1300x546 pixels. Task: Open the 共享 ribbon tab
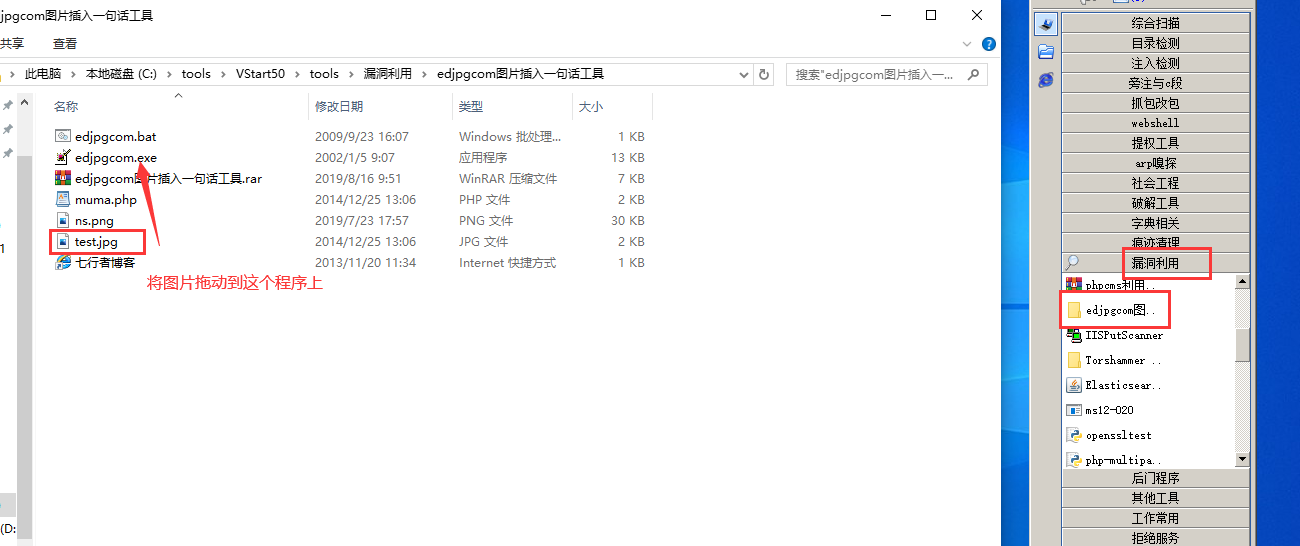point(12,44)
